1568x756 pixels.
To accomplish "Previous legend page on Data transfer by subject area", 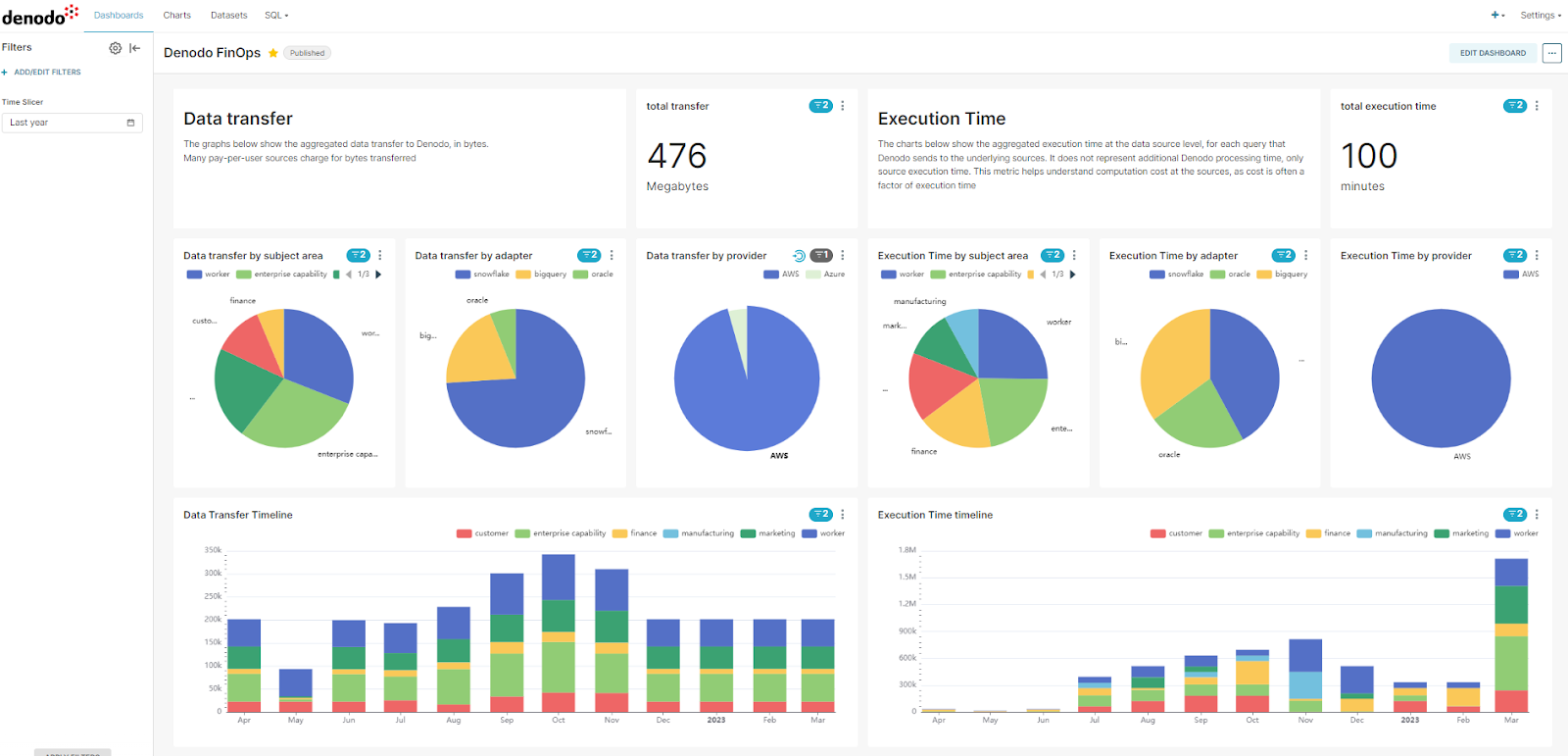I will pyautogui.click(x=349, y=275).
